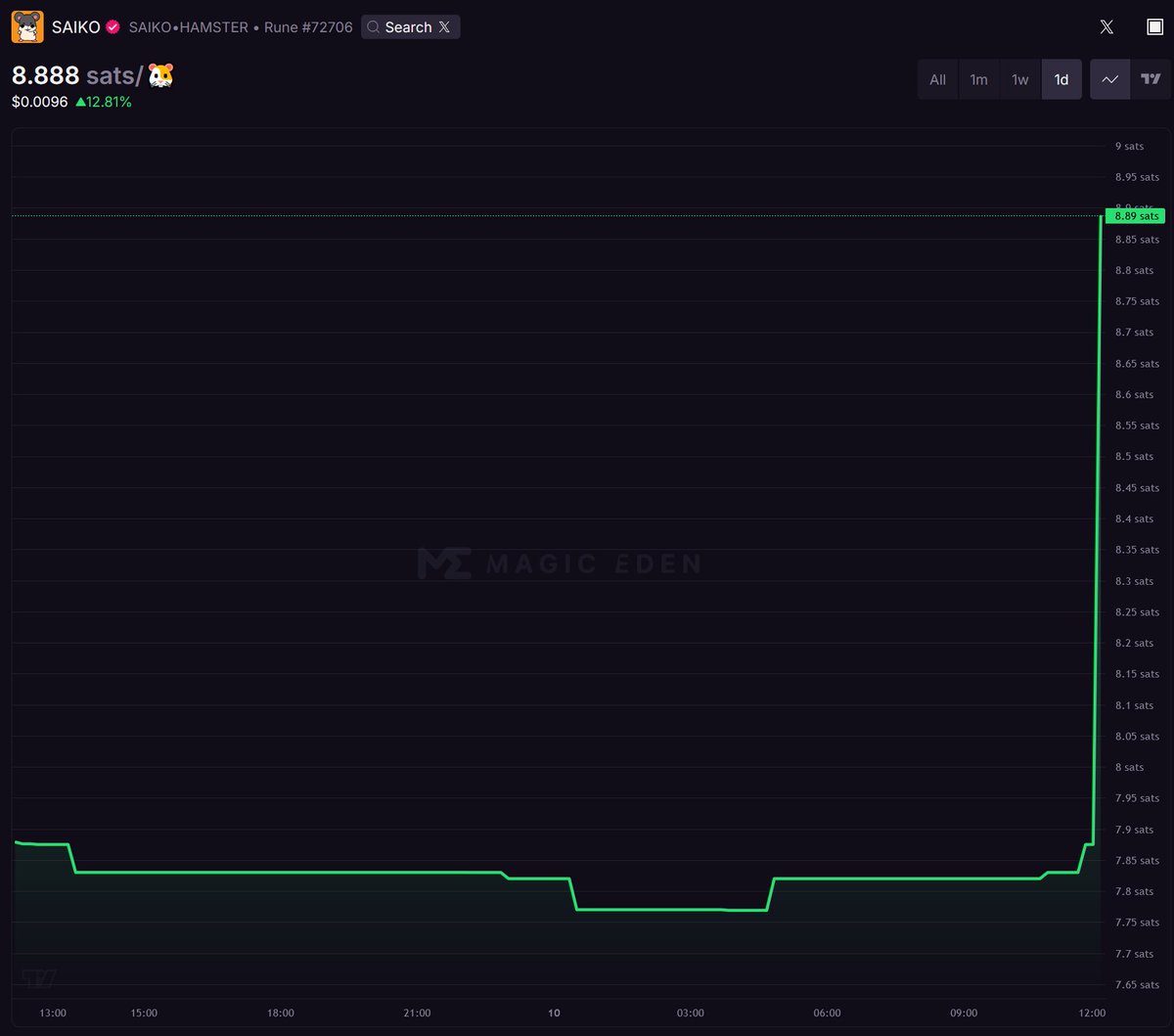Click the TradingView logo watermark bottom left
Screen dimensions: 1174x1036
click(39, 977)
